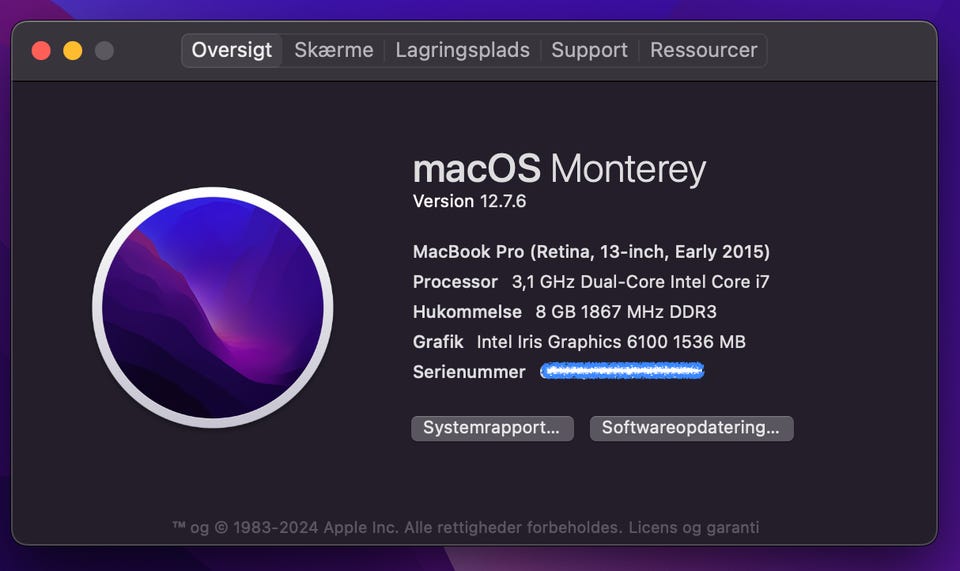This screenshot has width=960, height=571.
Task: Minimize the window with the yellow button
Action: point(73,50)
